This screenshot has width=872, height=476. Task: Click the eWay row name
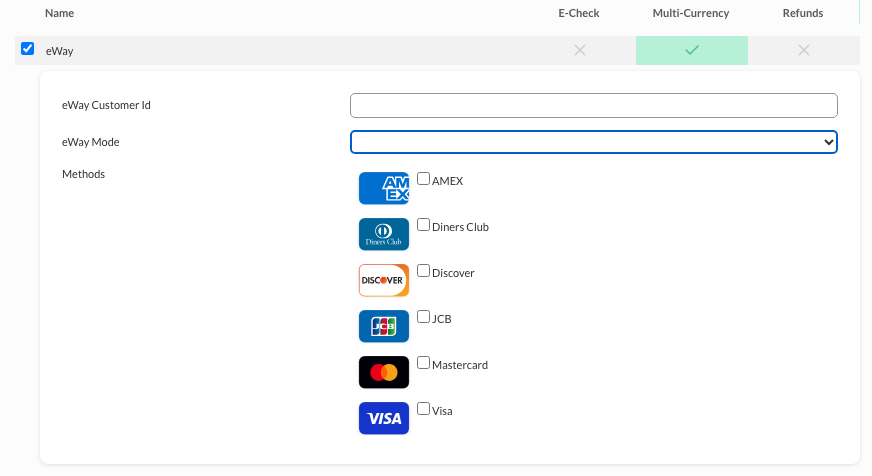click(x=60, y=51)
